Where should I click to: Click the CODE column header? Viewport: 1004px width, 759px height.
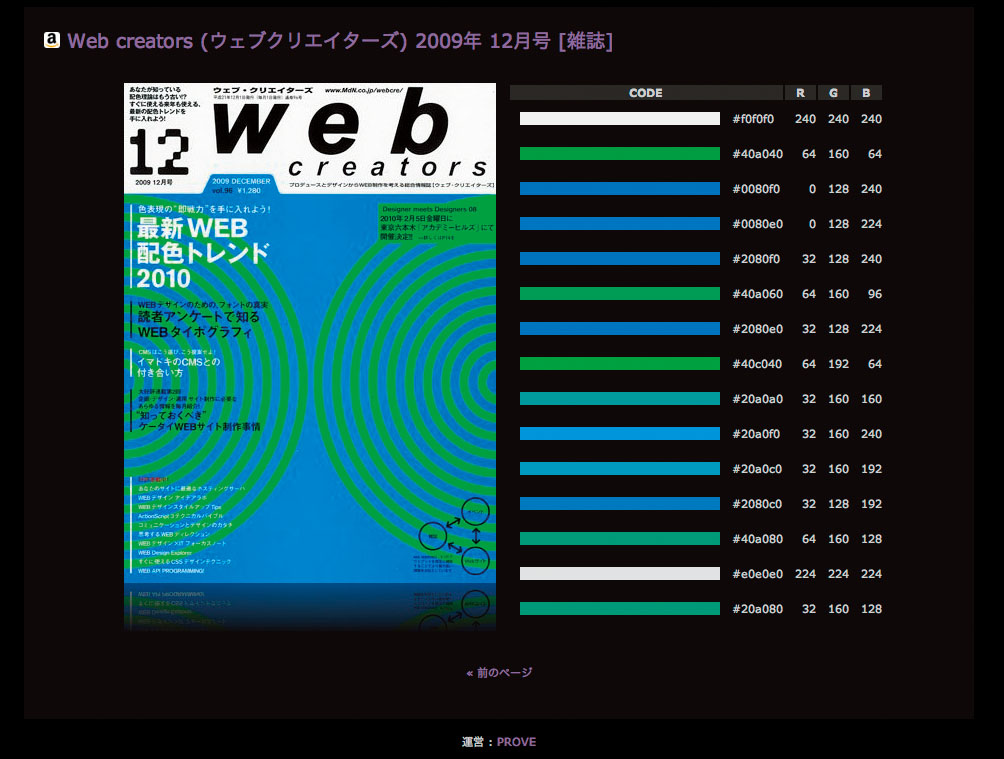(x=645, y=92)
